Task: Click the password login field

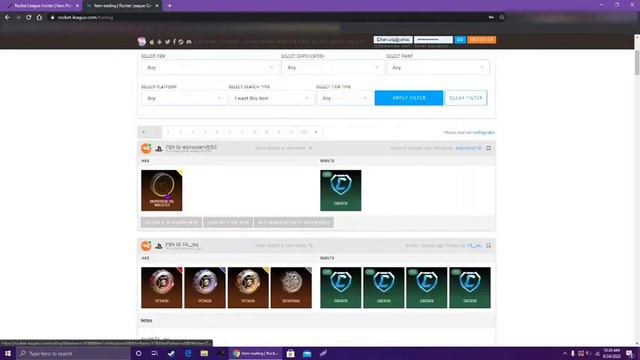Action: click(x=433, y=40)
